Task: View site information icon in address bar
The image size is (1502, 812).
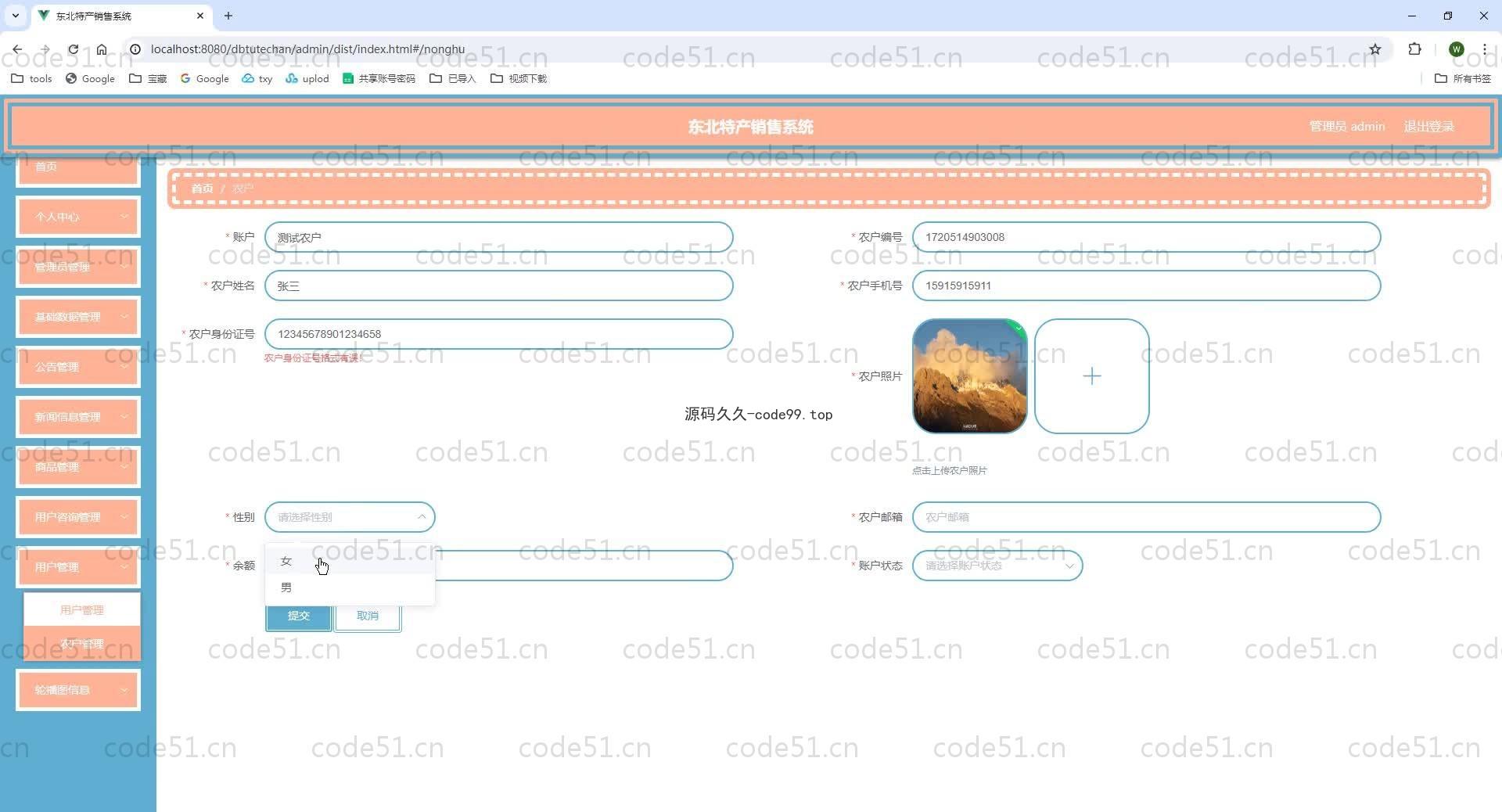Action: click(135, 49)
